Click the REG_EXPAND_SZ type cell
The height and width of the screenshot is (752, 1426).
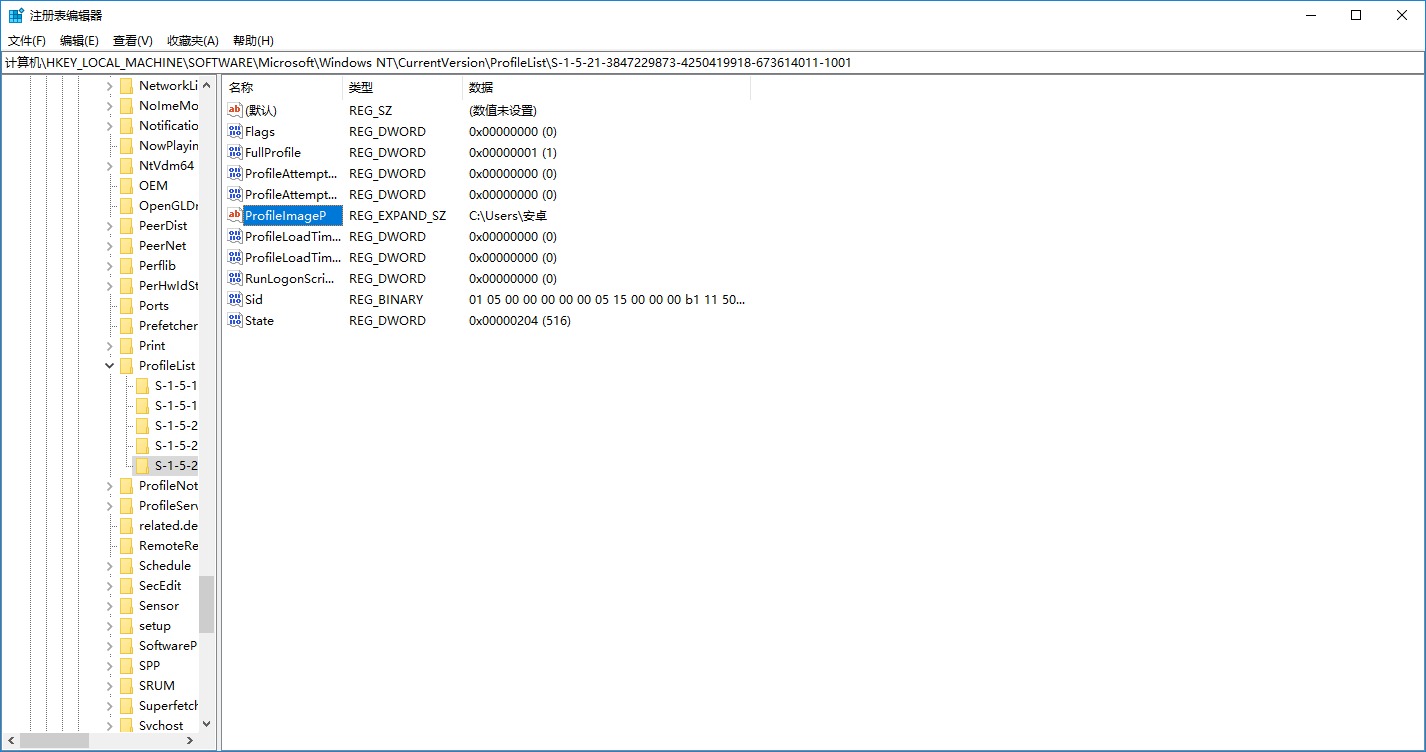pos(397,215)
